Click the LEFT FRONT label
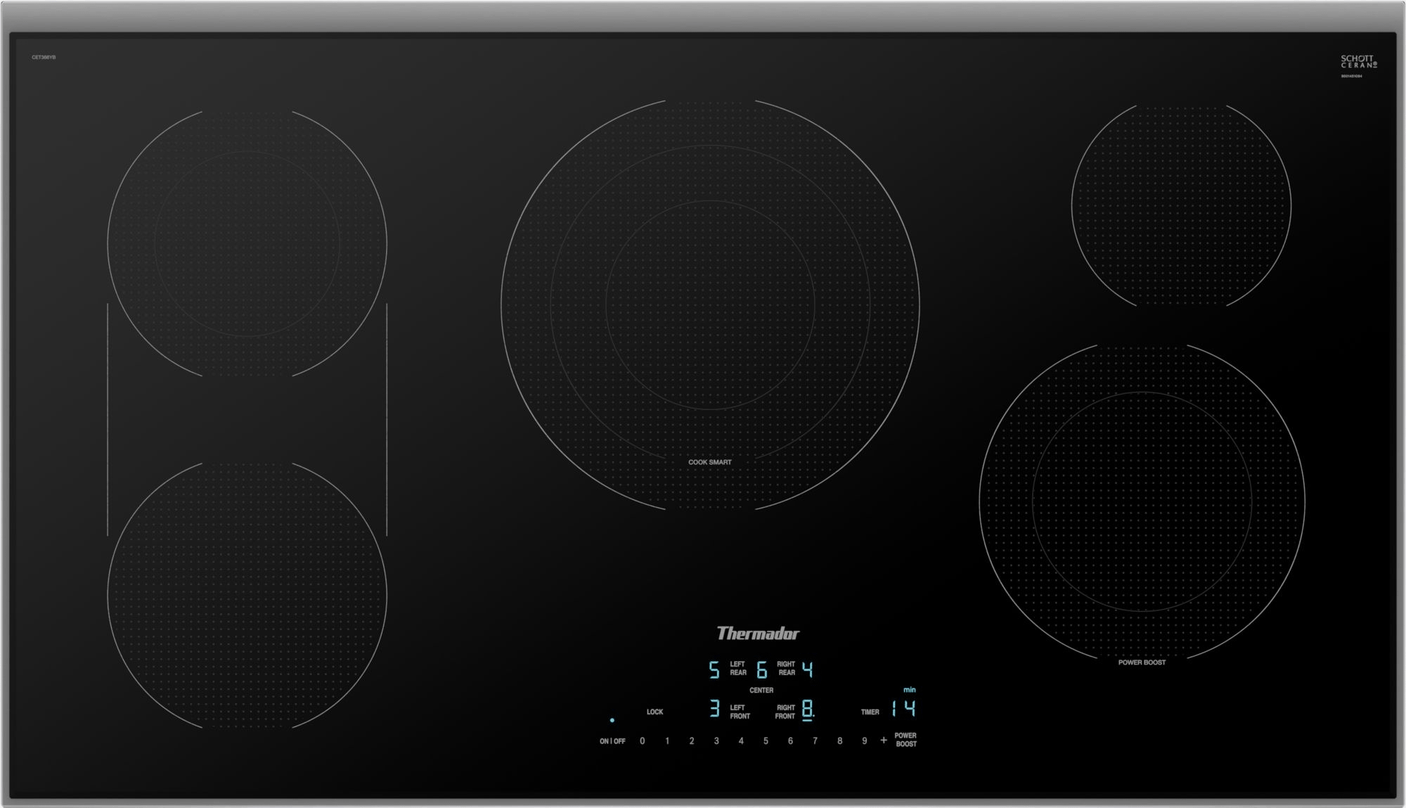Screen dimensions: 1406x808 (x=739, y=712)
